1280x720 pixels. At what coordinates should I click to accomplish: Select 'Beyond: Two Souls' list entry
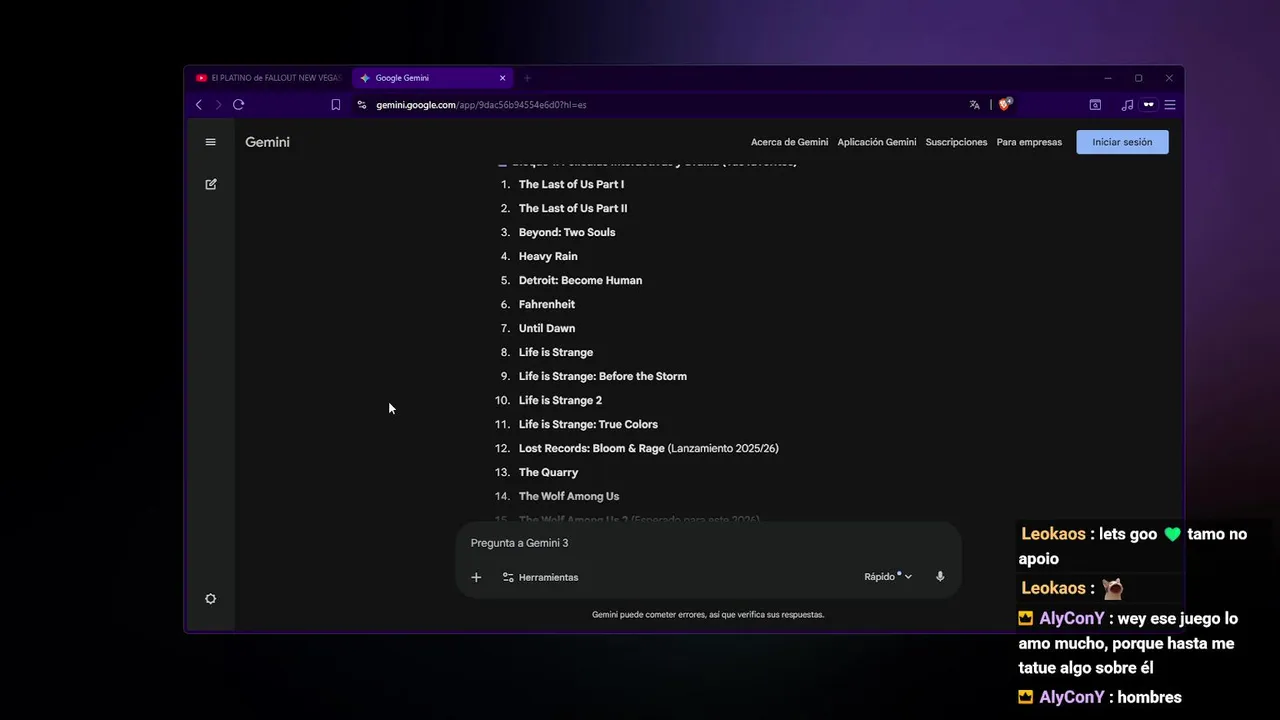pyautogui.click(x=567, y=232)
